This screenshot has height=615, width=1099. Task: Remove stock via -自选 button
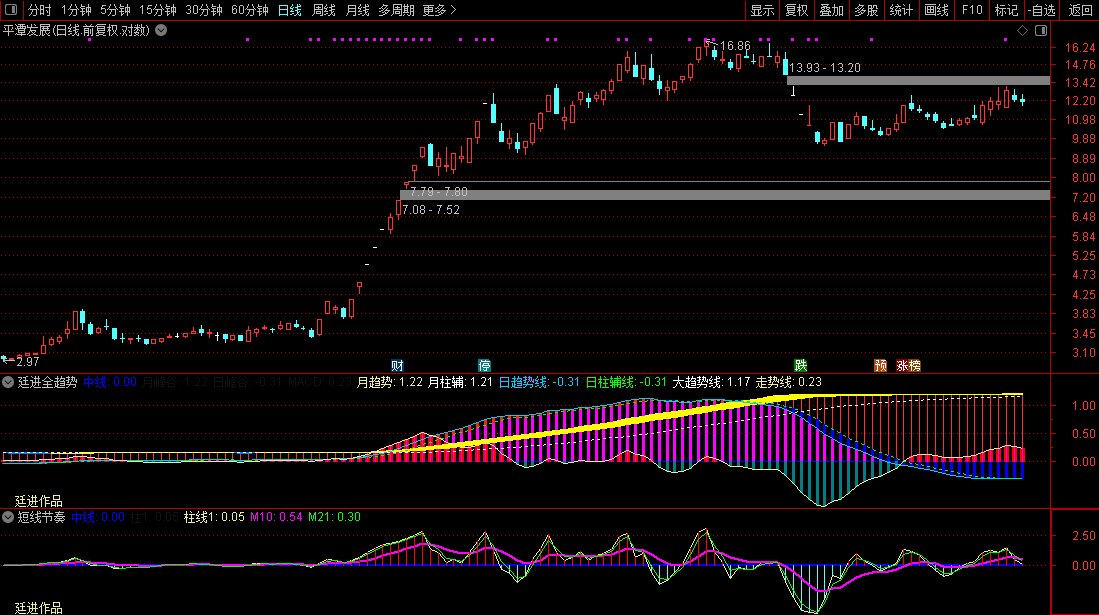click(x=1041, y=11)
